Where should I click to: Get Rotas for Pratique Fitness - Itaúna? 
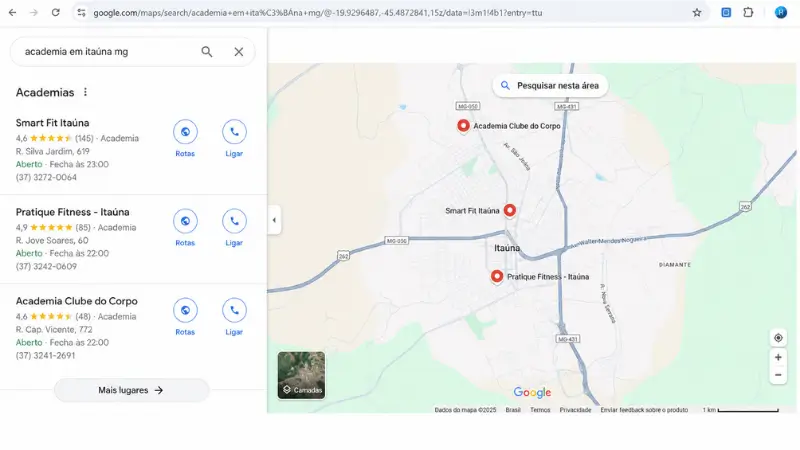point(185,228)
